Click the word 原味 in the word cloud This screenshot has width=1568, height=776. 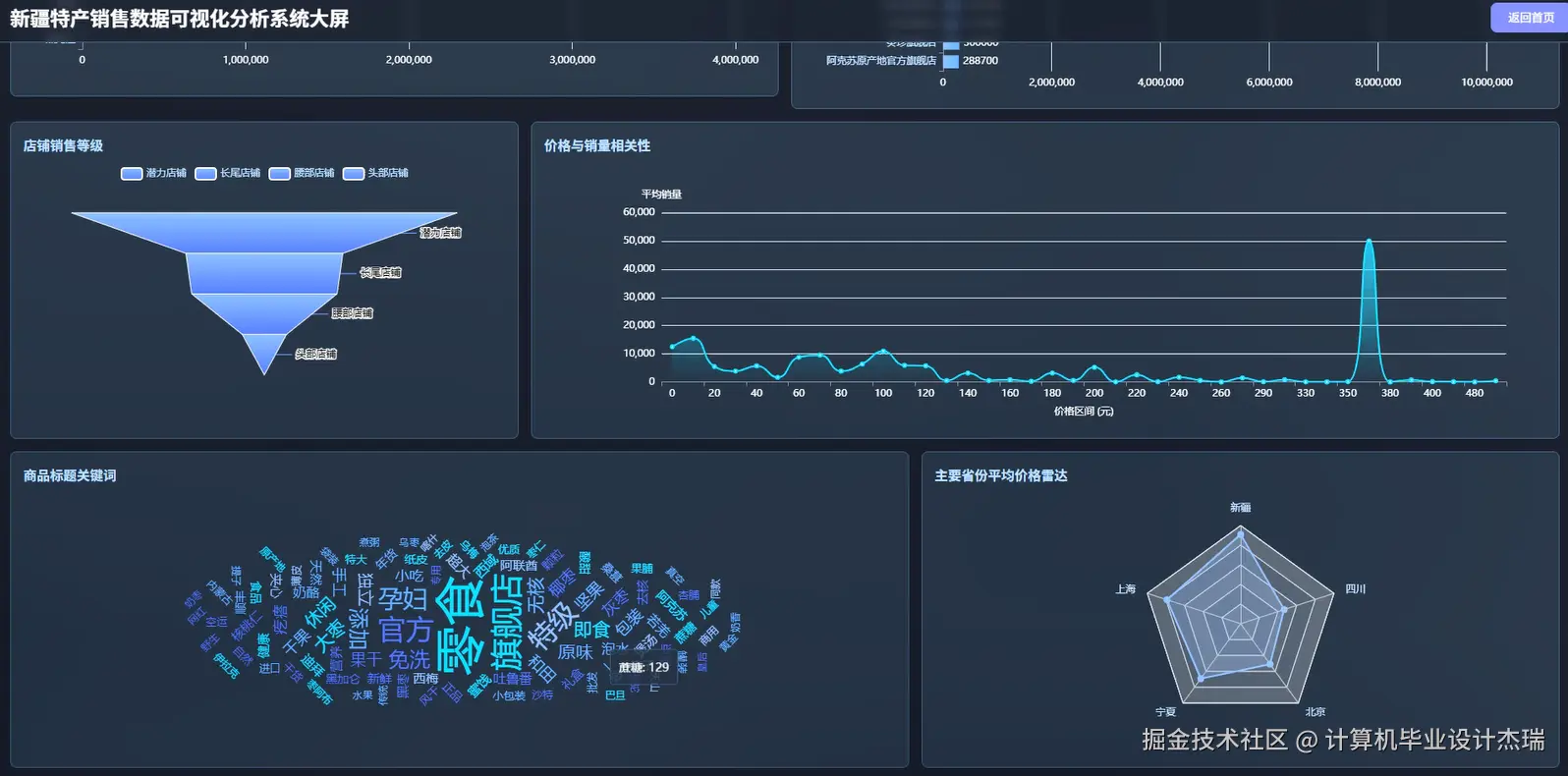[x=575, y=652]
